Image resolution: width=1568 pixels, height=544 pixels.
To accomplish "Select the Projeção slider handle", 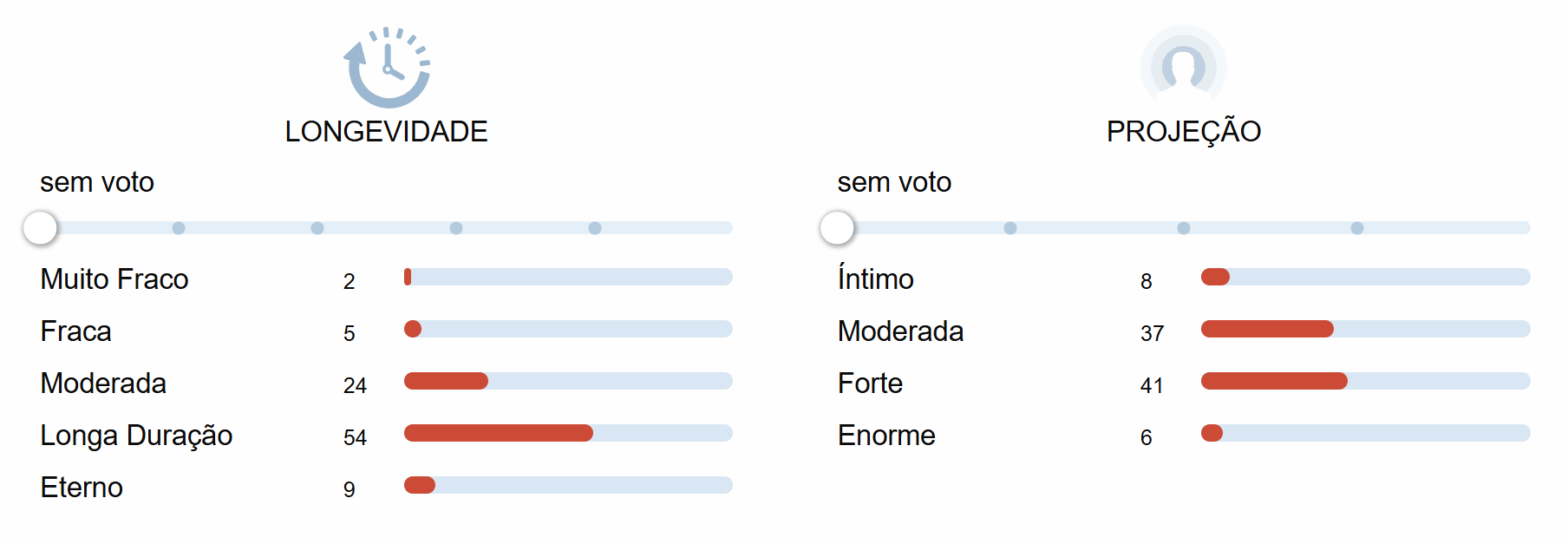I will point(837,228).
